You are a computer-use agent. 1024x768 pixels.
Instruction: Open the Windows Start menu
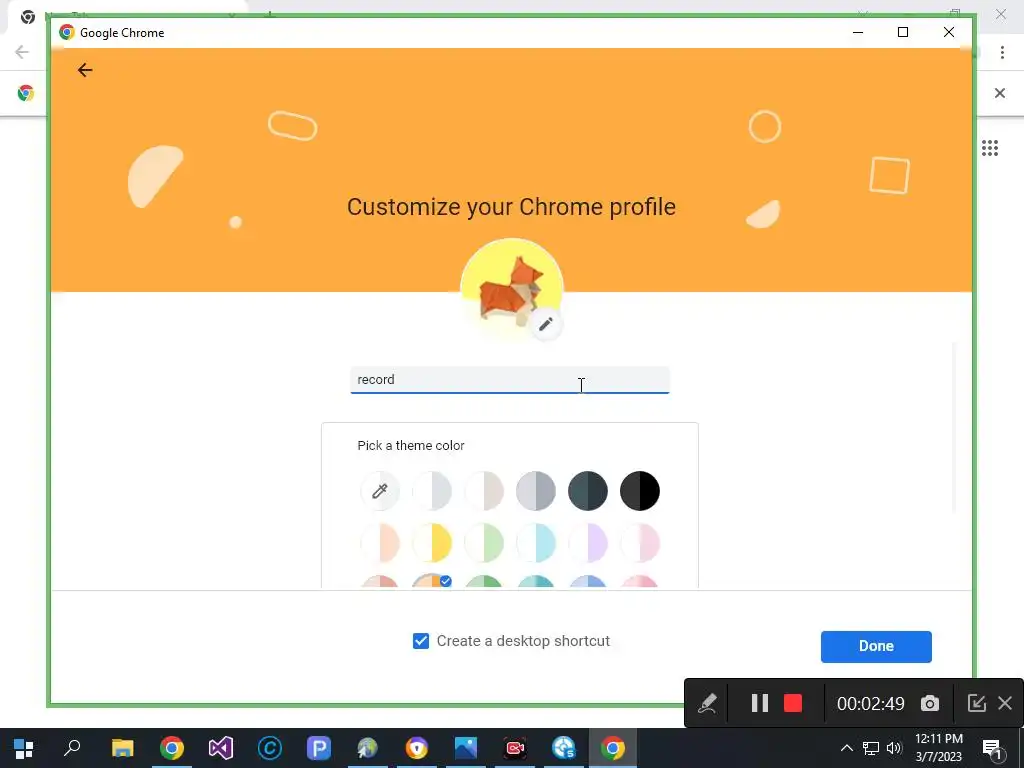tap(24, 748)
